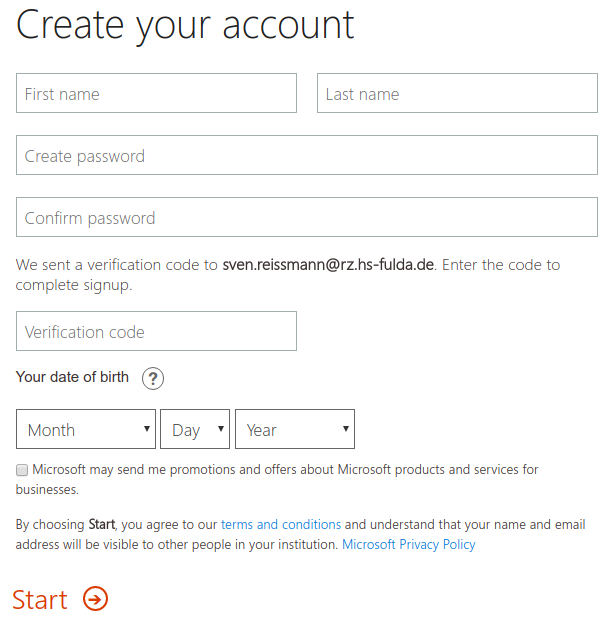Click the date of birth help icon
Screen dimensions: 611x639
153,378
